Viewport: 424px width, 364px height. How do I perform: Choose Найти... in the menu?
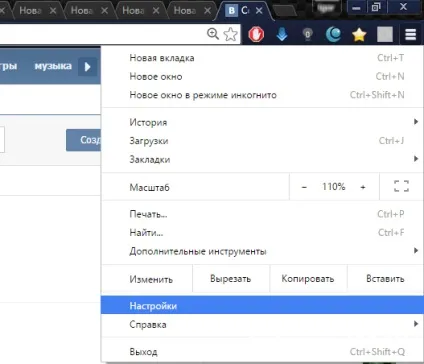click(262, 233)
